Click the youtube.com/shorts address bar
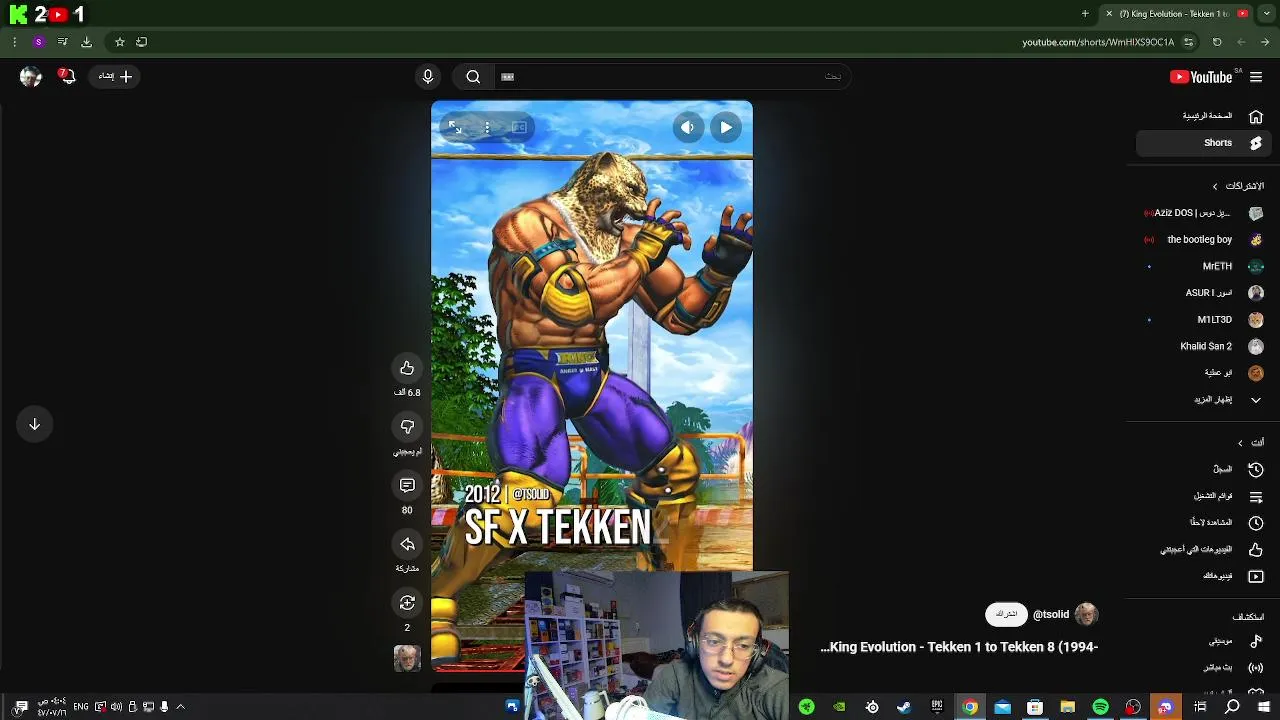Viewport: 1280px width, 720px height. [1098, 42]
